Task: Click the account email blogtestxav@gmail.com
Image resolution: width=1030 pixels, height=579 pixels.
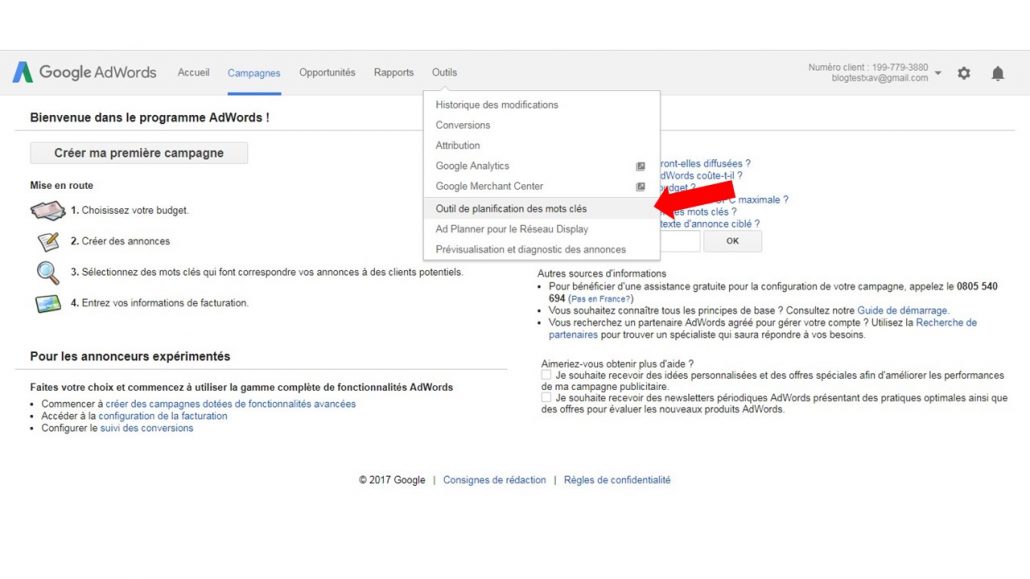Action: (x=880, y=78)
